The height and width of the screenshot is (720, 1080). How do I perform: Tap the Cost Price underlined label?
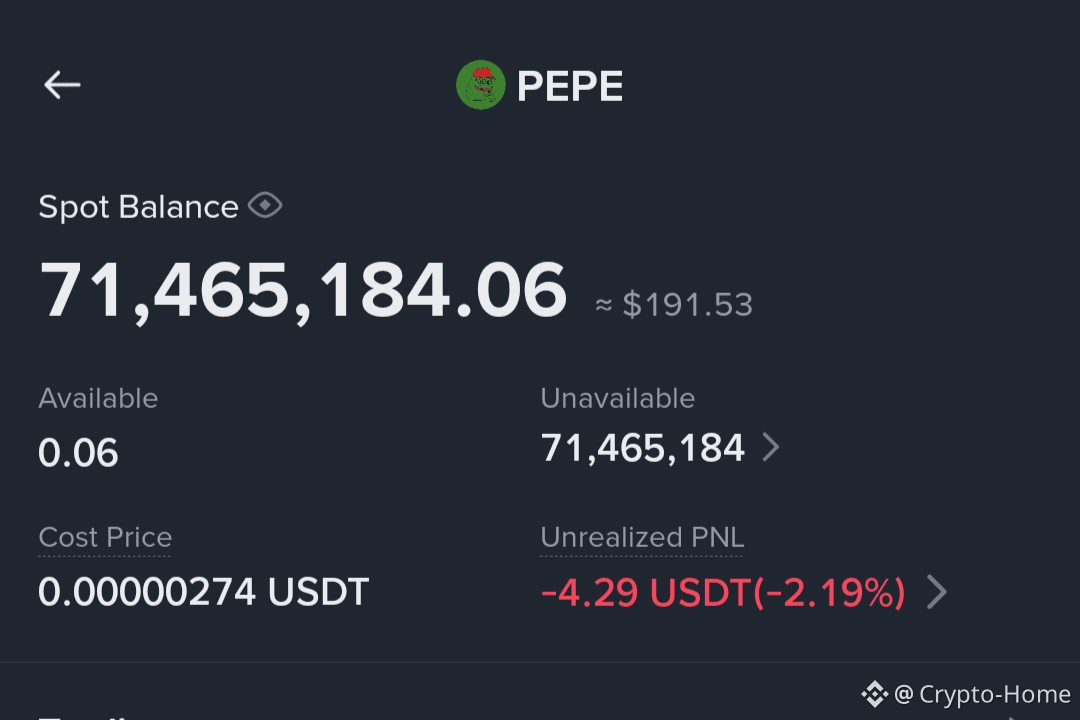click(x=105, y=537)
